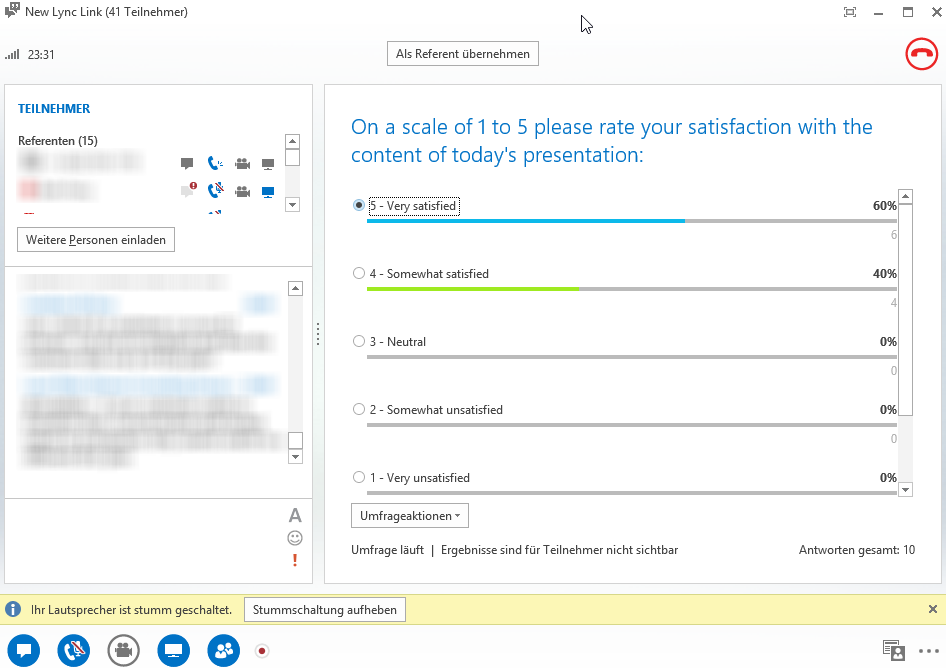Choose the 4 - Somewhat satisfied option
Viewport: 946px width, 668px height.
pos(359,274)
